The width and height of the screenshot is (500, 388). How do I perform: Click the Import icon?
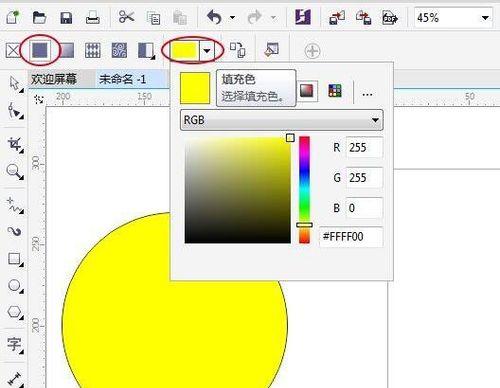coord(337,17)
